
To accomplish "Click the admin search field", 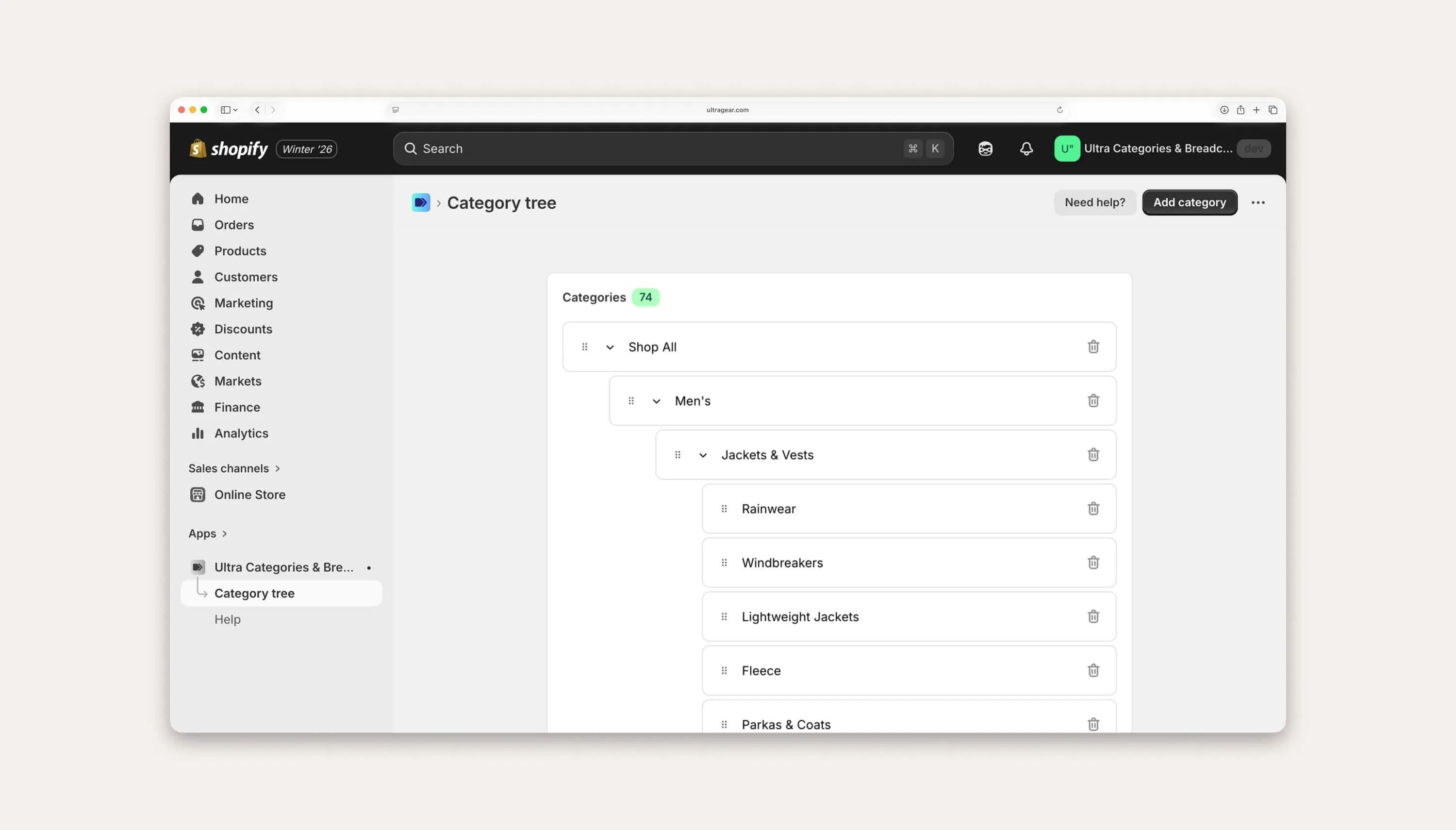I will coord(627,148).
